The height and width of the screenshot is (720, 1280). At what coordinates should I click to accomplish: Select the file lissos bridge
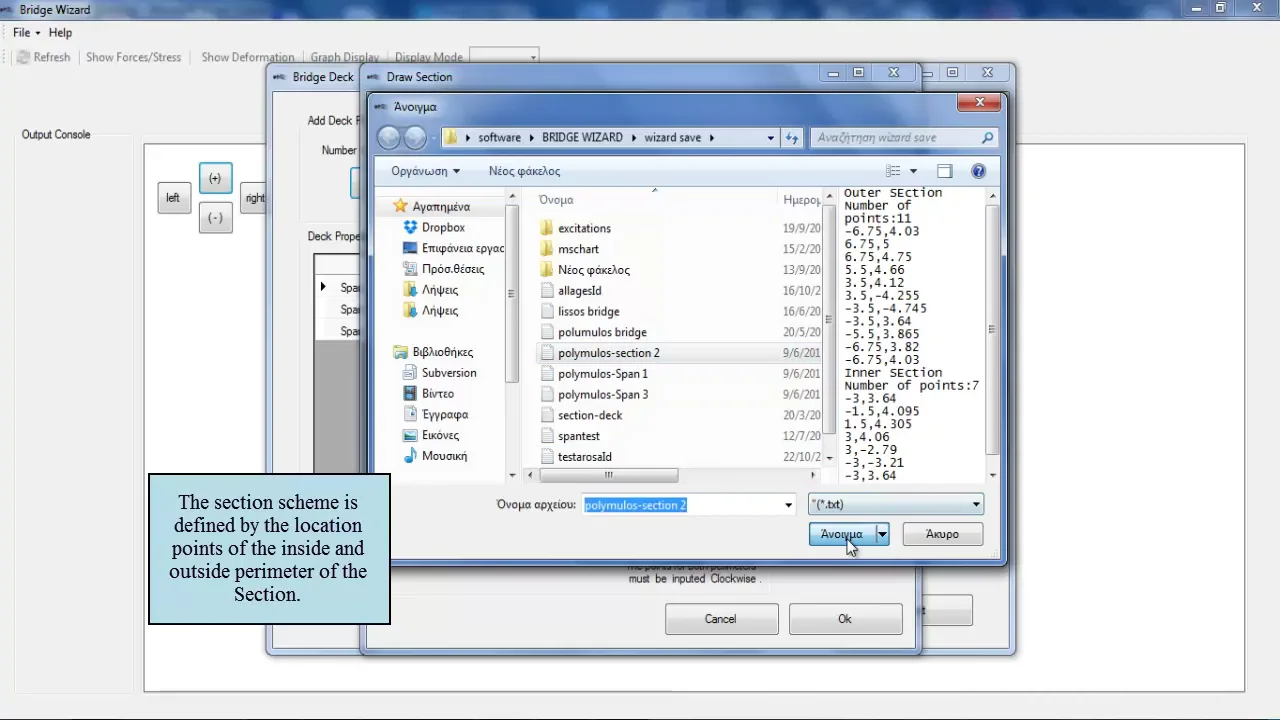(x=589, y=312)
